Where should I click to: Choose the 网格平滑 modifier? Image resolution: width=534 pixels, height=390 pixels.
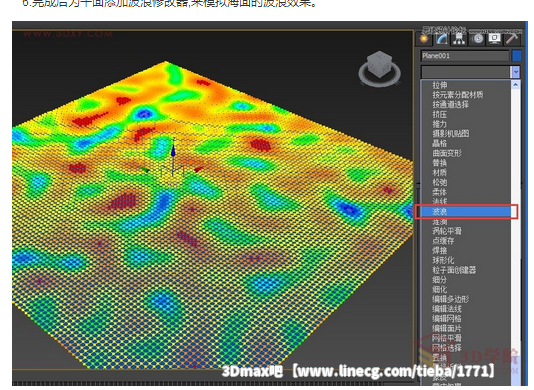(447, 338)
